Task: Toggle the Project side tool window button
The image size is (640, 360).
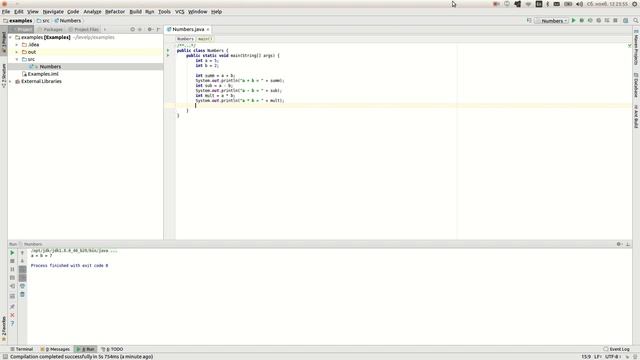Action: click(4, 42)
